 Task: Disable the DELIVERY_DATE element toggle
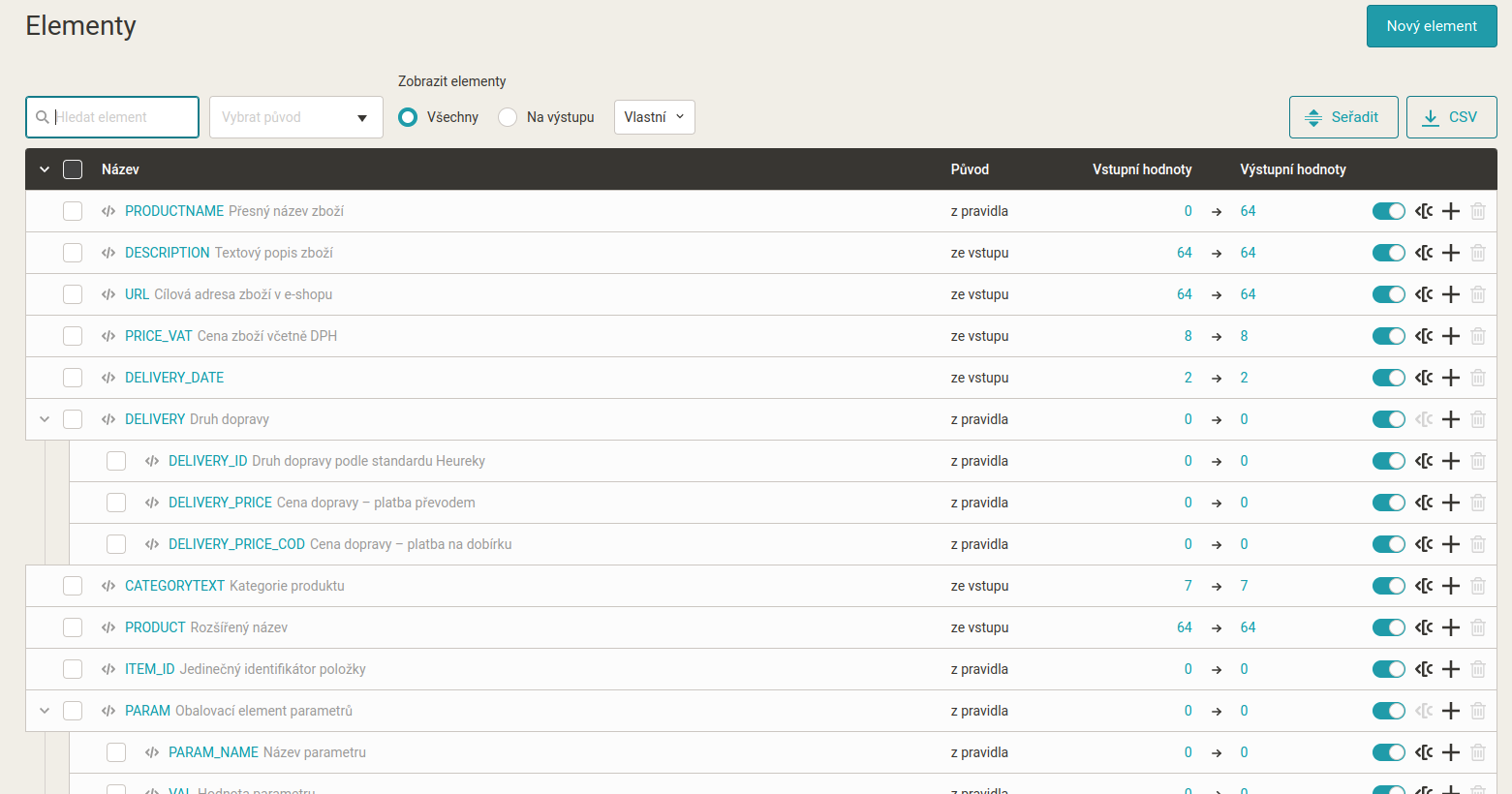[1388, 378]
